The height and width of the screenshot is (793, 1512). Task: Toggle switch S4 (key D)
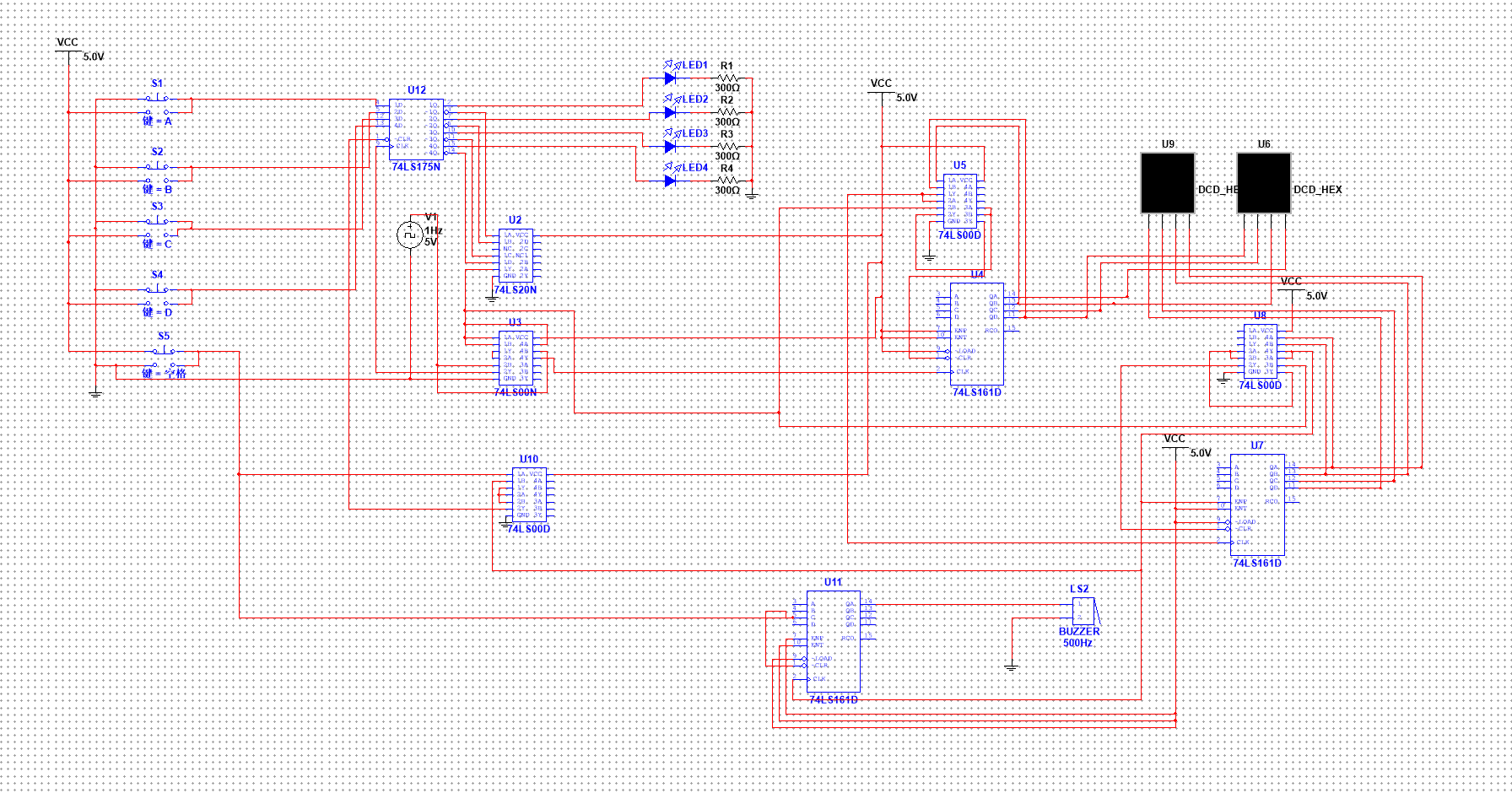point(158,296)
